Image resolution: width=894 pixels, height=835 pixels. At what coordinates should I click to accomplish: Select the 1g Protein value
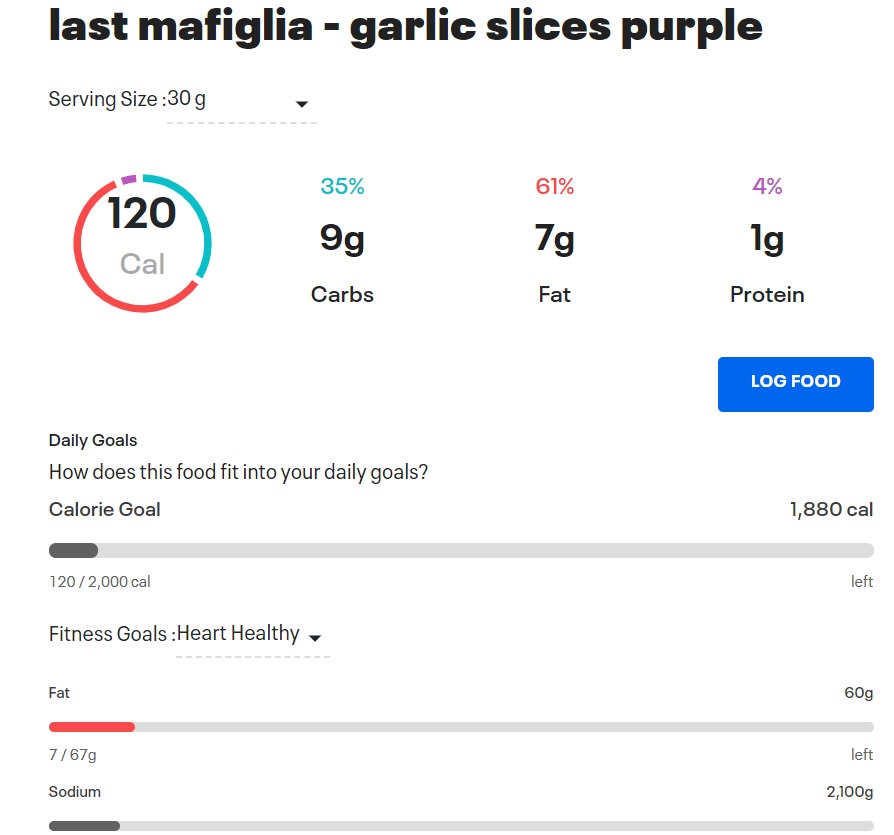[x=767, y=239]
